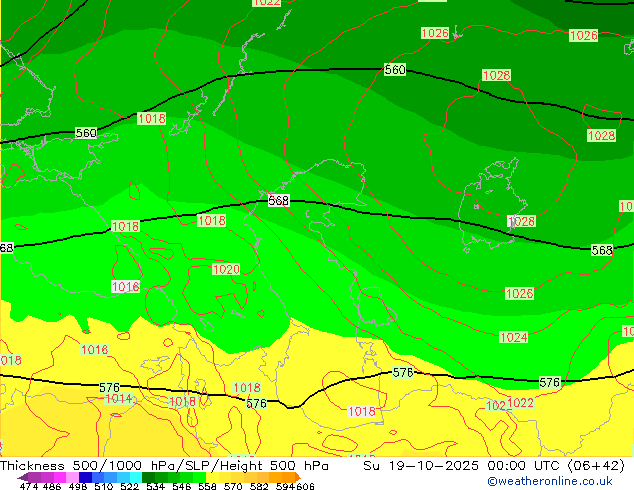Image resolution: width=634 pixels, height=490 pixels.
Task: Click the cyan legend color swatch
Action: tap(136, 477)
